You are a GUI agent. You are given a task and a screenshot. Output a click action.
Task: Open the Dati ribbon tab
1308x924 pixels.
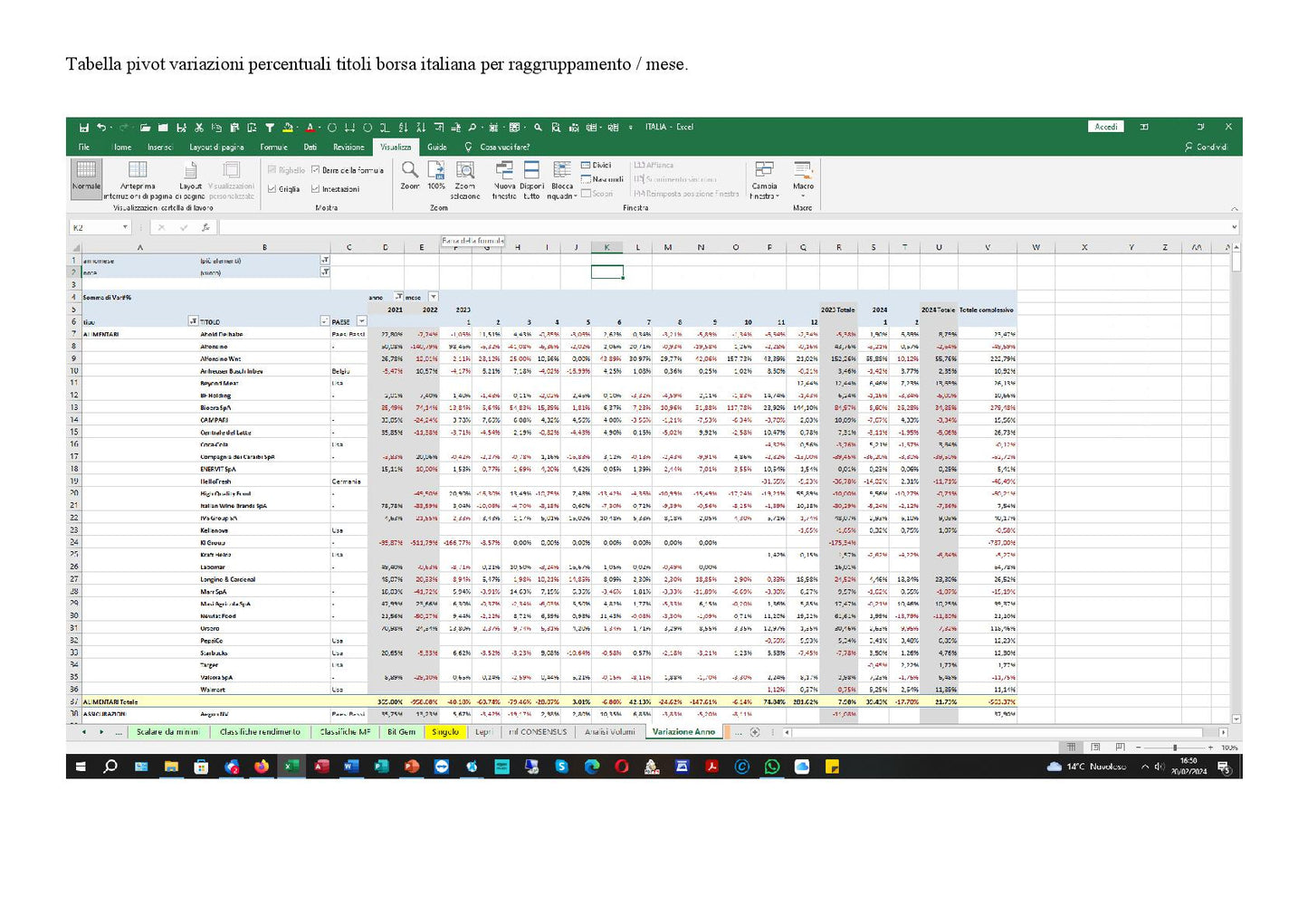[x=310, y=147]
